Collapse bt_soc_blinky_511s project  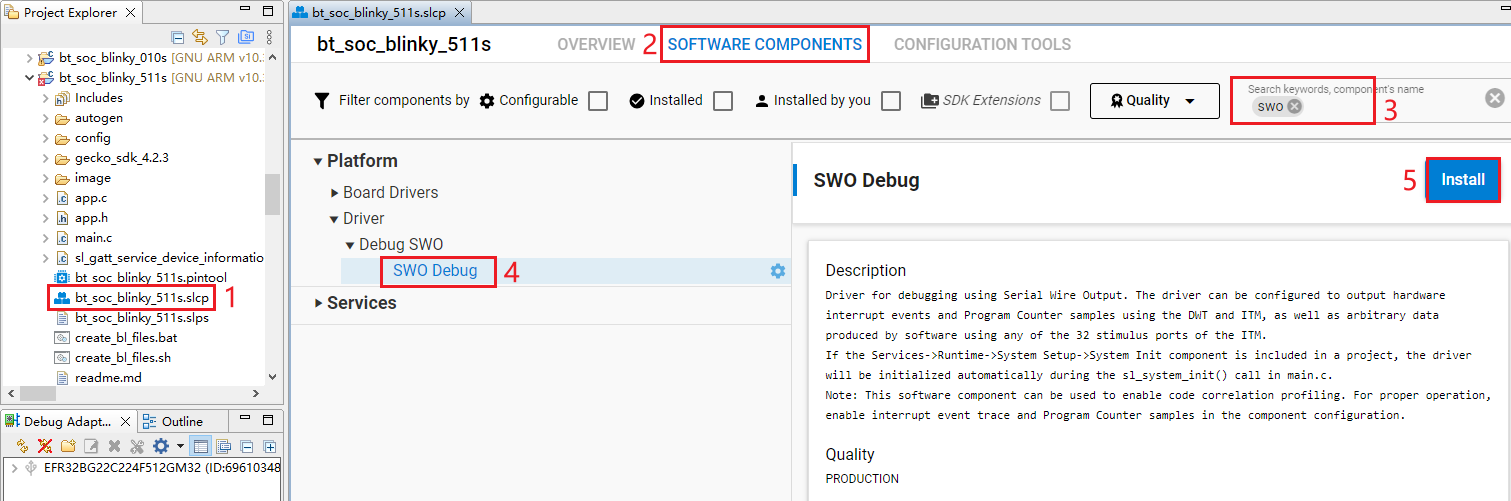28,78
